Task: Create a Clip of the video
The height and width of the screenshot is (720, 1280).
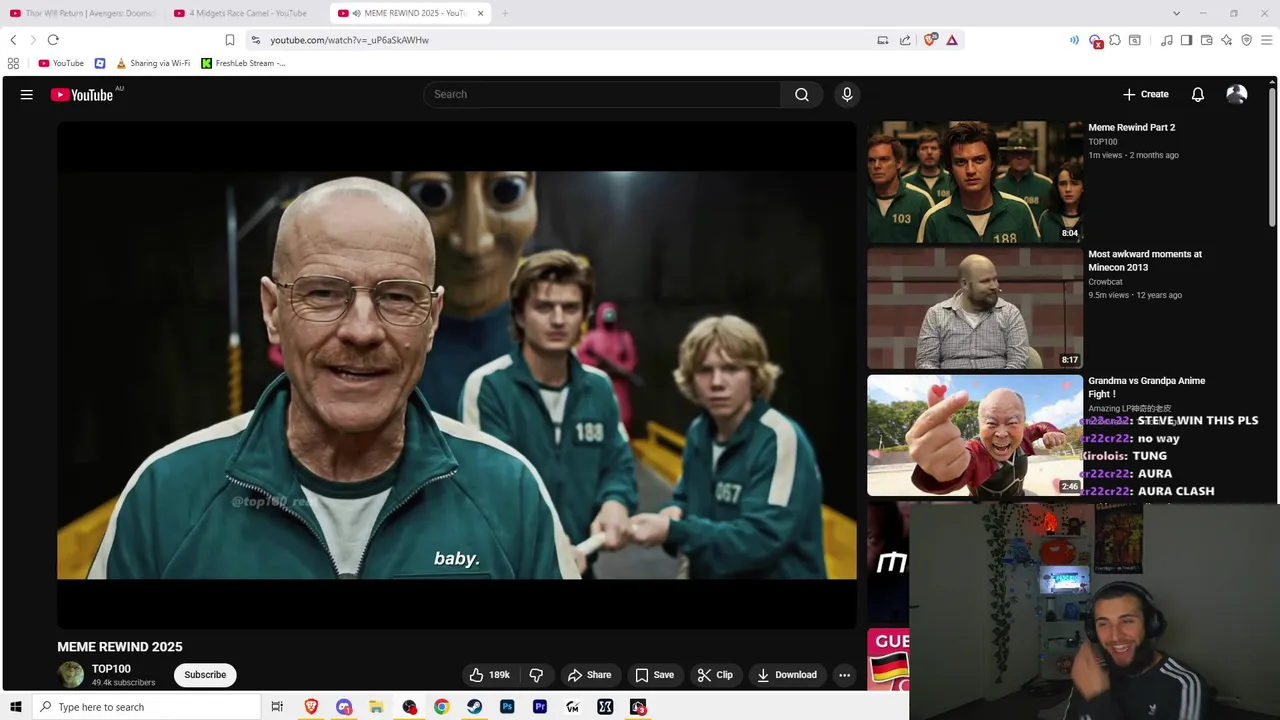Action: pos(715,675)
